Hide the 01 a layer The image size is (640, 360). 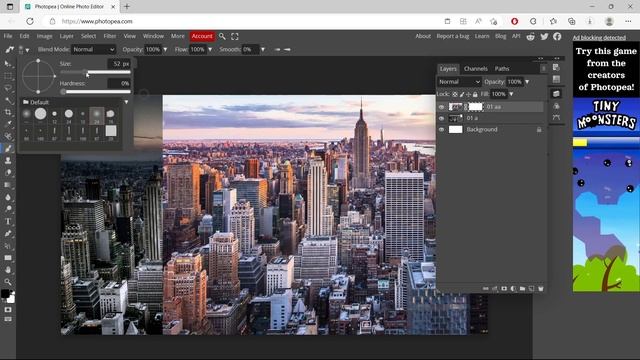click(441, 118)
